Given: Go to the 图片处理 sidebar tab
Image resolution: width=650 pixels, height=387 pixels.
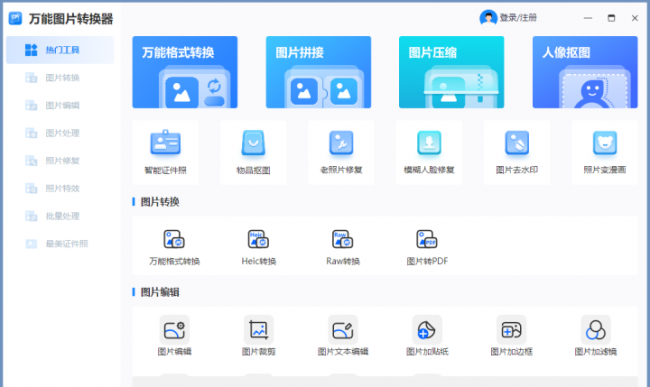Looking at the screenshot, I should tap(60, 133).
